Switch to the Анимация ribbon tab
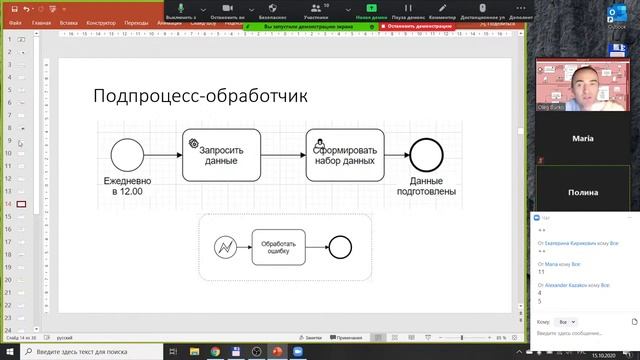The height and width of the screenshot is (360, 640). pos(169,23)
